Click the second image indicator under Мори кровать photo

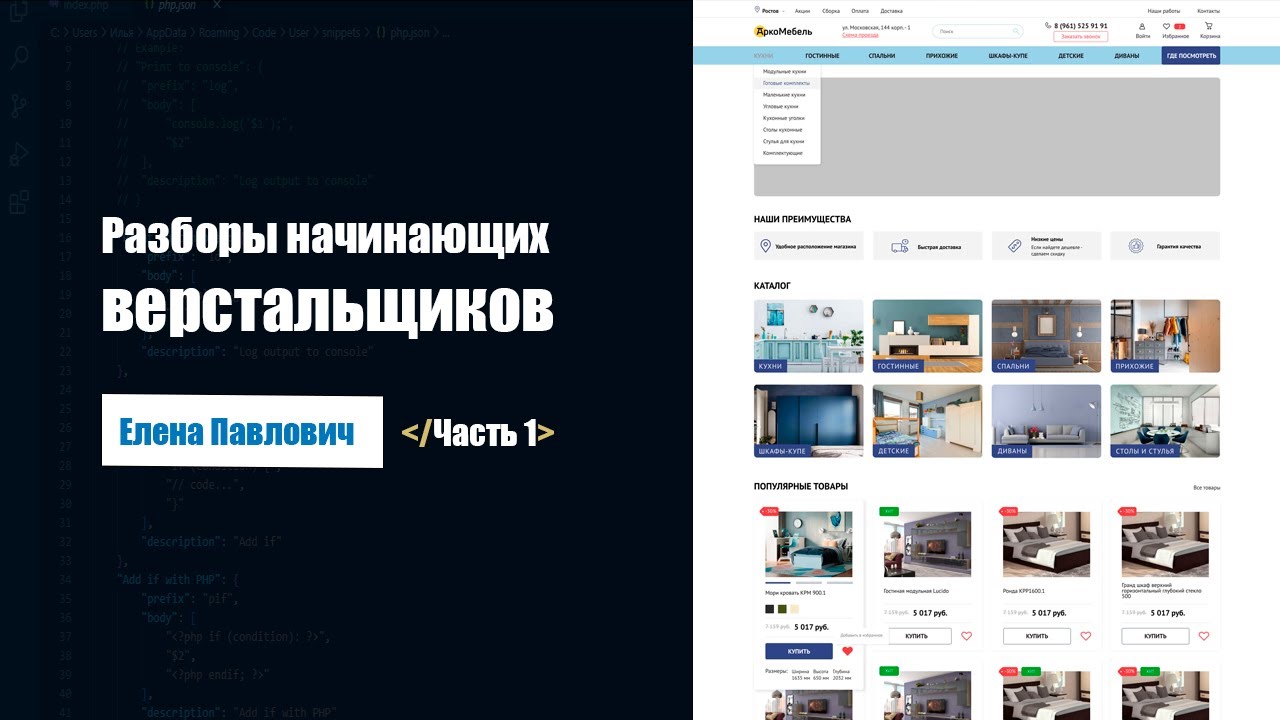pyautogui.click(x=809, y=582)
